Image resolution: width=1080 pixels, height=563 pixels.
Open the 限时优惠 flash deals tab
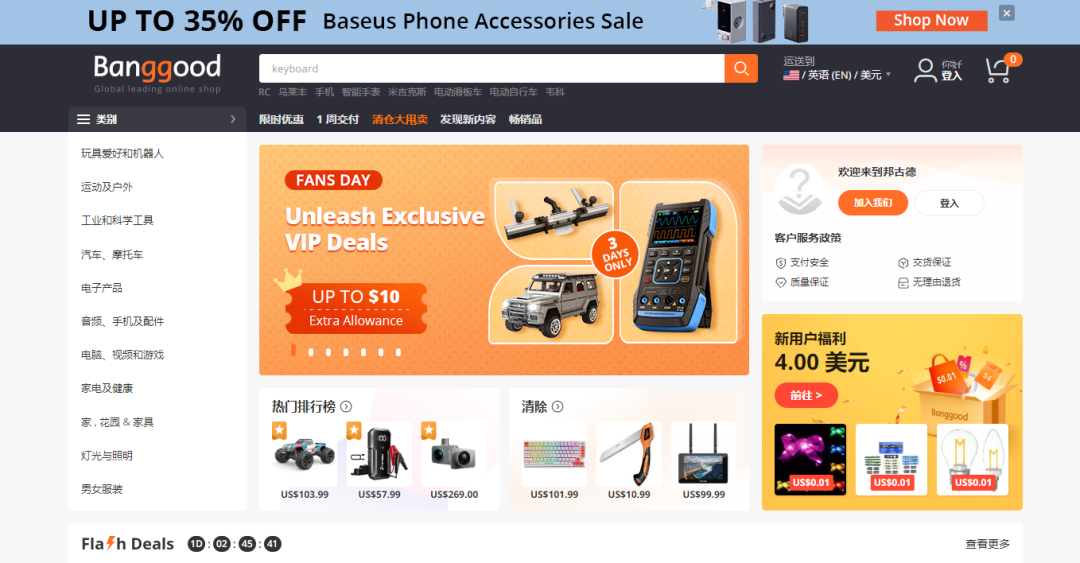tap(281, 119)
